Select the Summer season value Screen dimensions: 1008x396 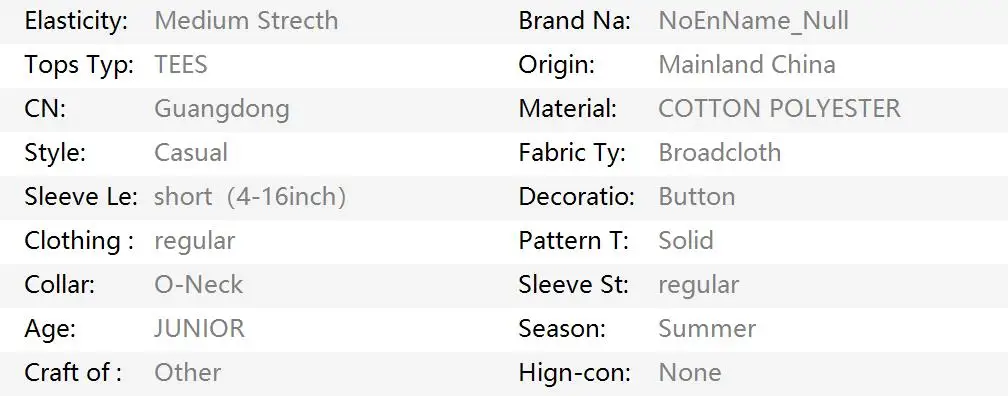coord(707,328)
